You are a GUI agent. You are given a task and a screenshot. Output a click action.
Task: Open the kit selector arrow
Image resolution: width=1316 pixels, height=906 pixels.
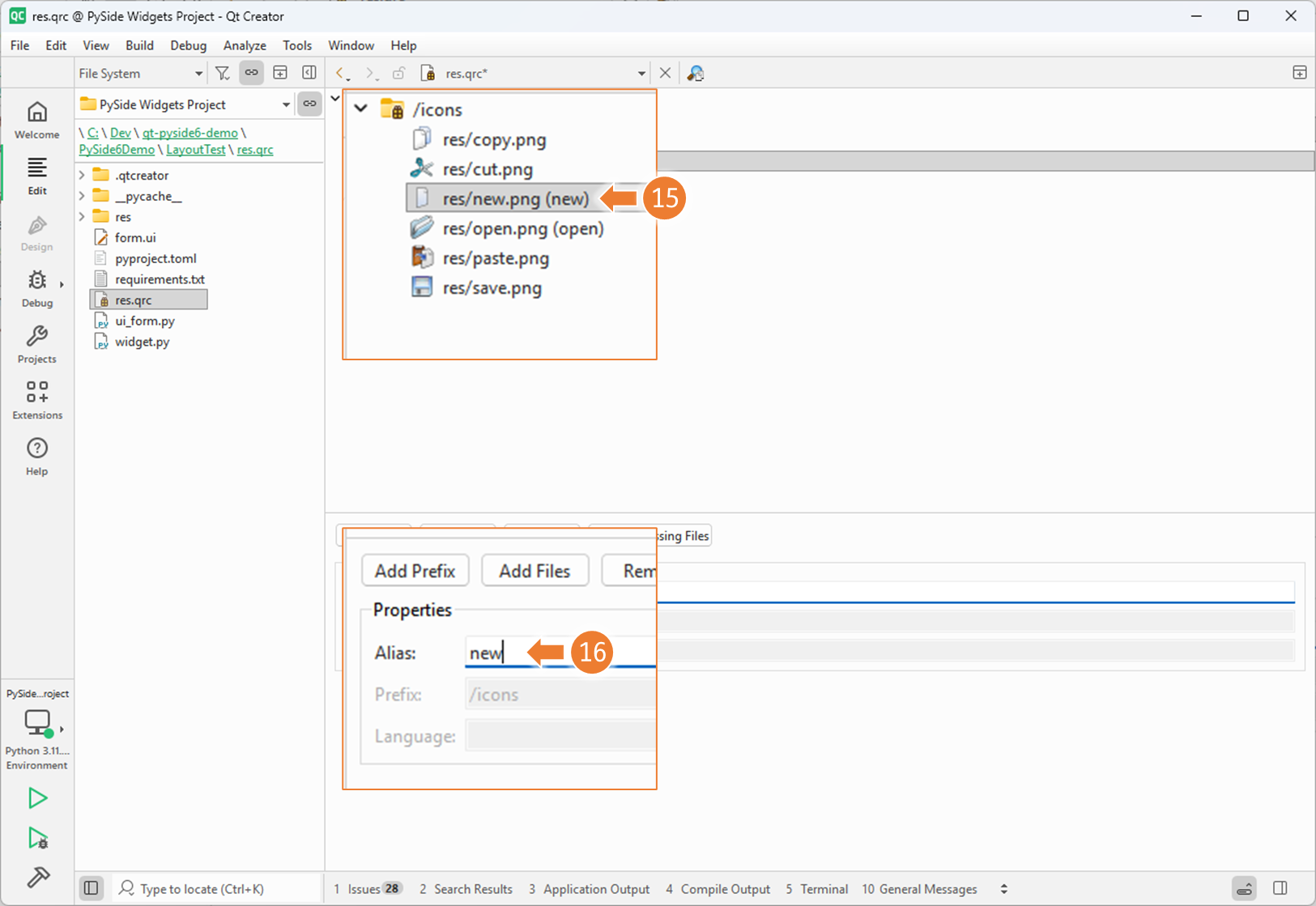coord(62,729)
